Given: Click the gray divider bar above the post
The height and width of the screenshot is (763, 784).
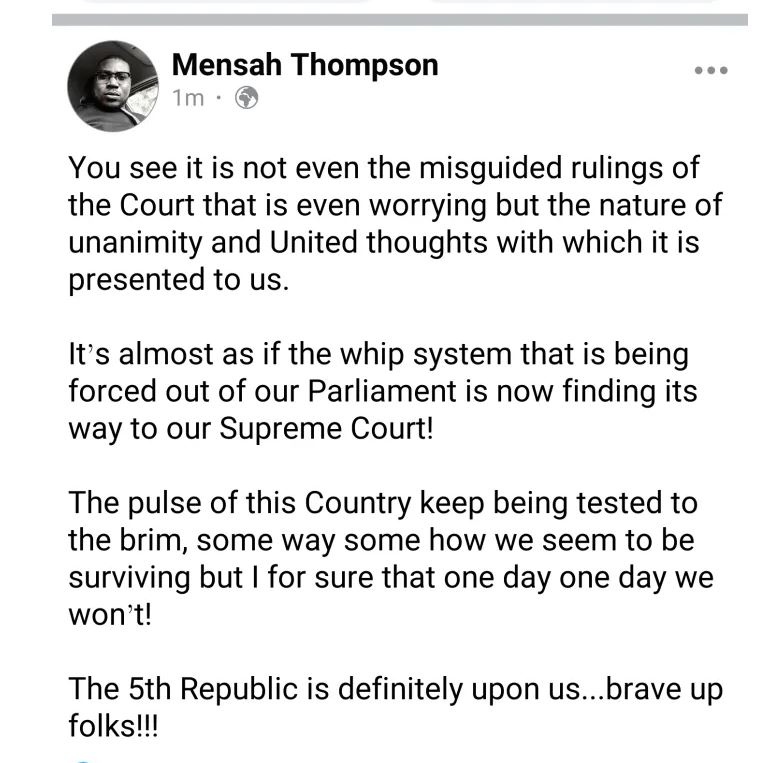Looking at the screenshot, I should (x=400, y=19).
